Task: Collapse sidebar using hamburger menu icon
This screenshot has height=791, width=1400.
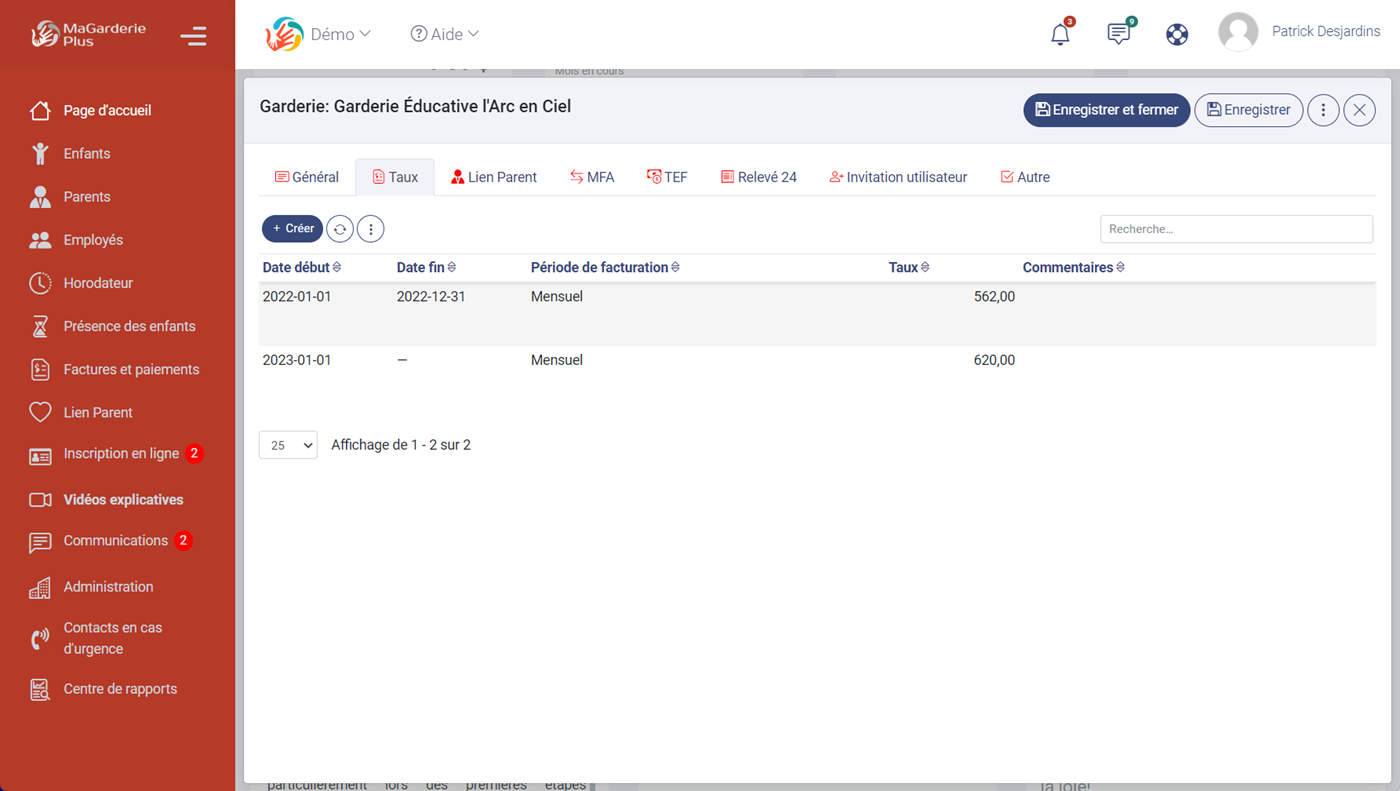Action: coord(193,37)
